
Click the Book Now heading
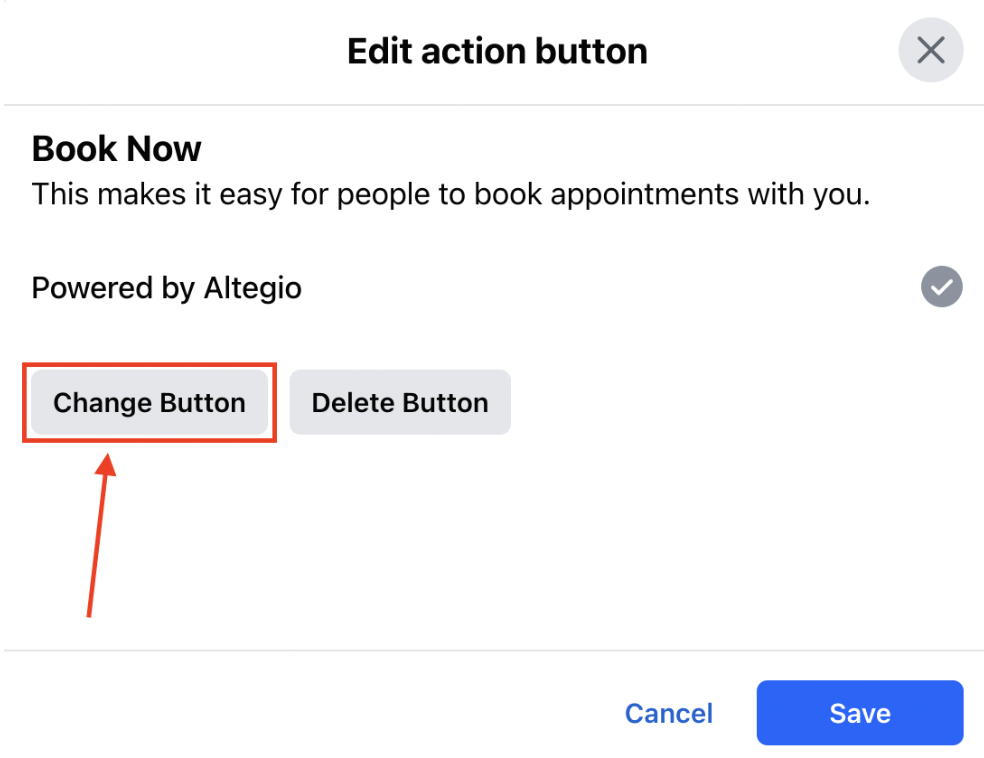pos(117,149)
